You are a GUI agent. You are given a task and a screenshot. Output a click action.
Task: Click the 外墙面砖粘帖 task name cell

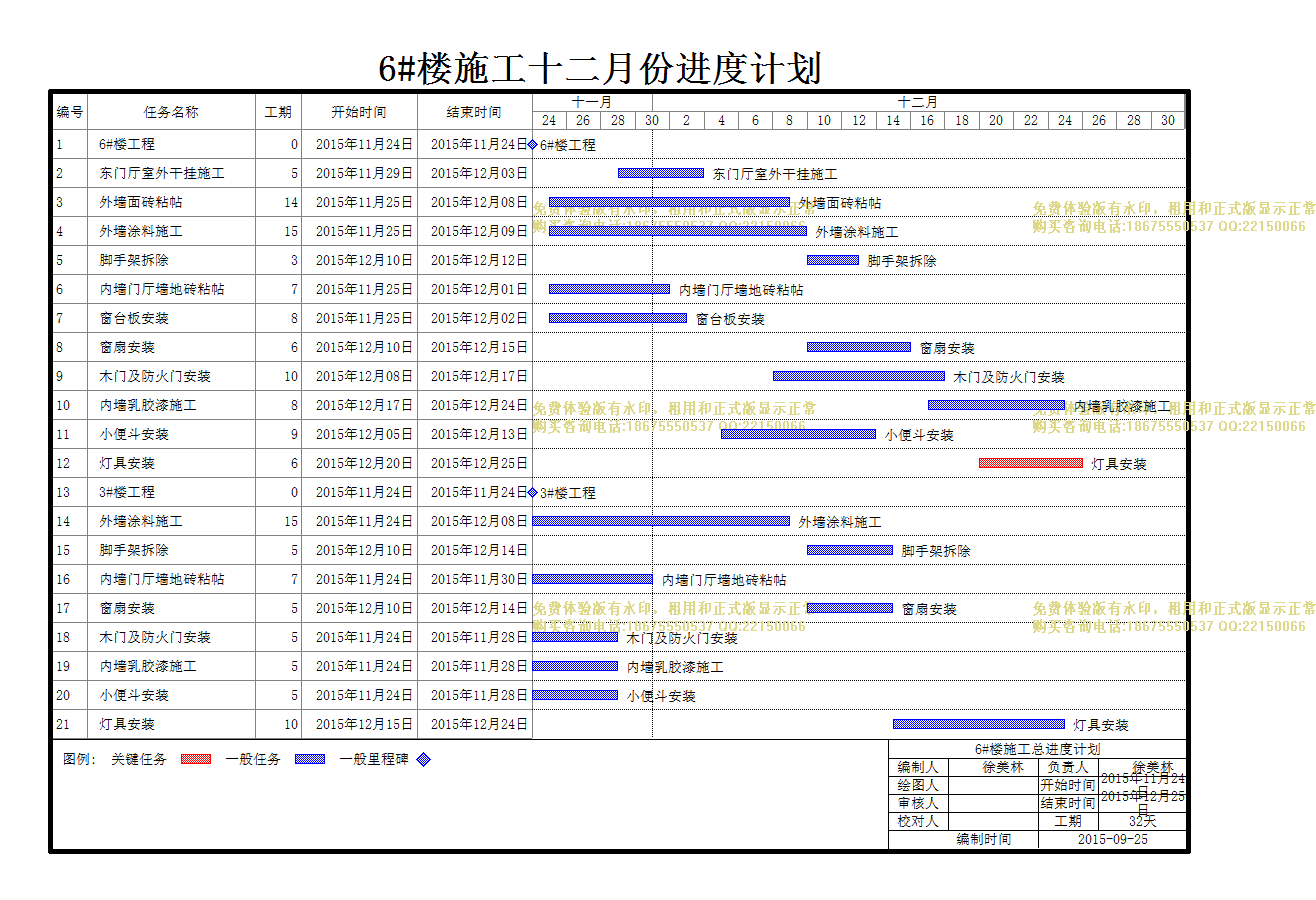click(x=171, y=202)
